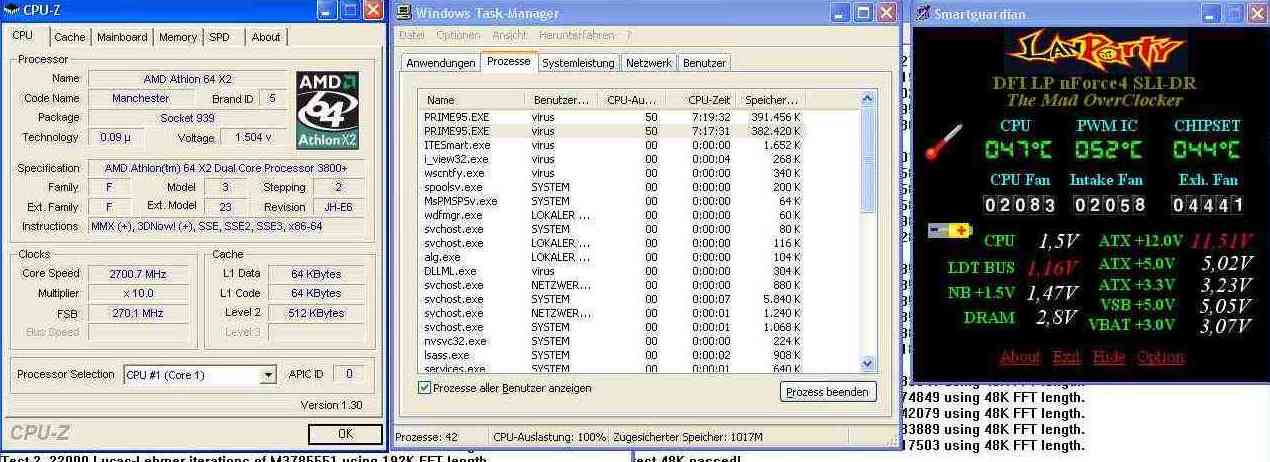Select the SPD tab in CPU-Z
The image size is (1270, 462).
[219, 37]
